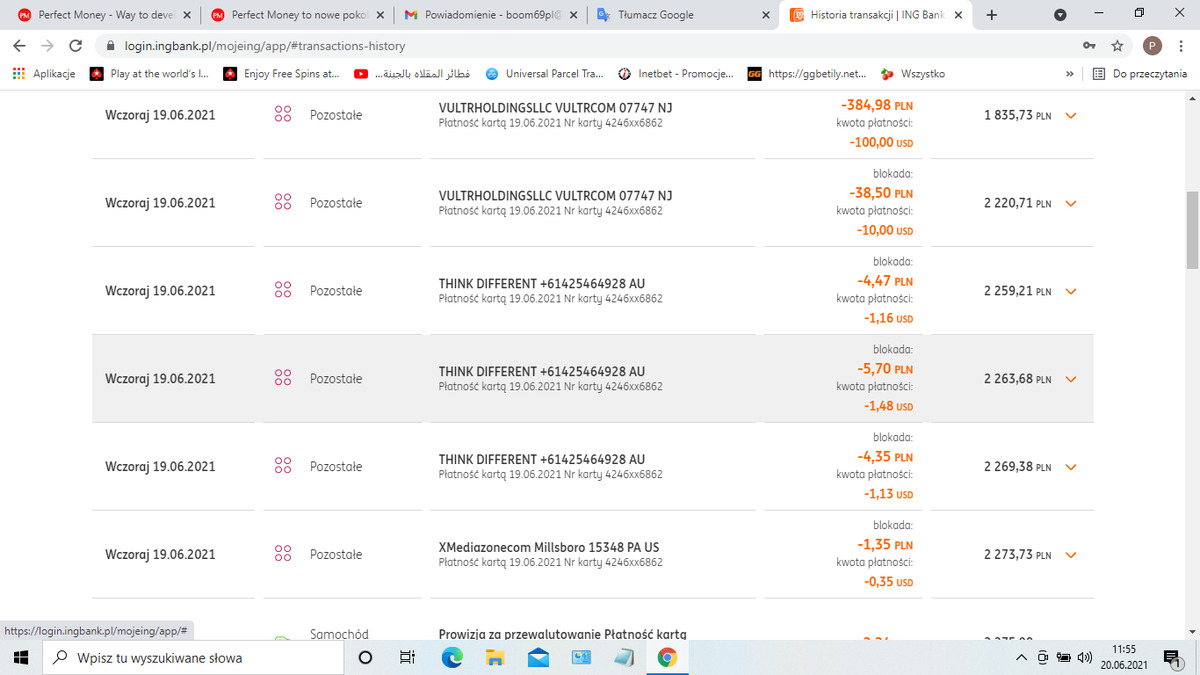The width and height of the screenshot is (1200, 675).
Task: Reload the ING transactions page
Action: click(x=75, y=46)
